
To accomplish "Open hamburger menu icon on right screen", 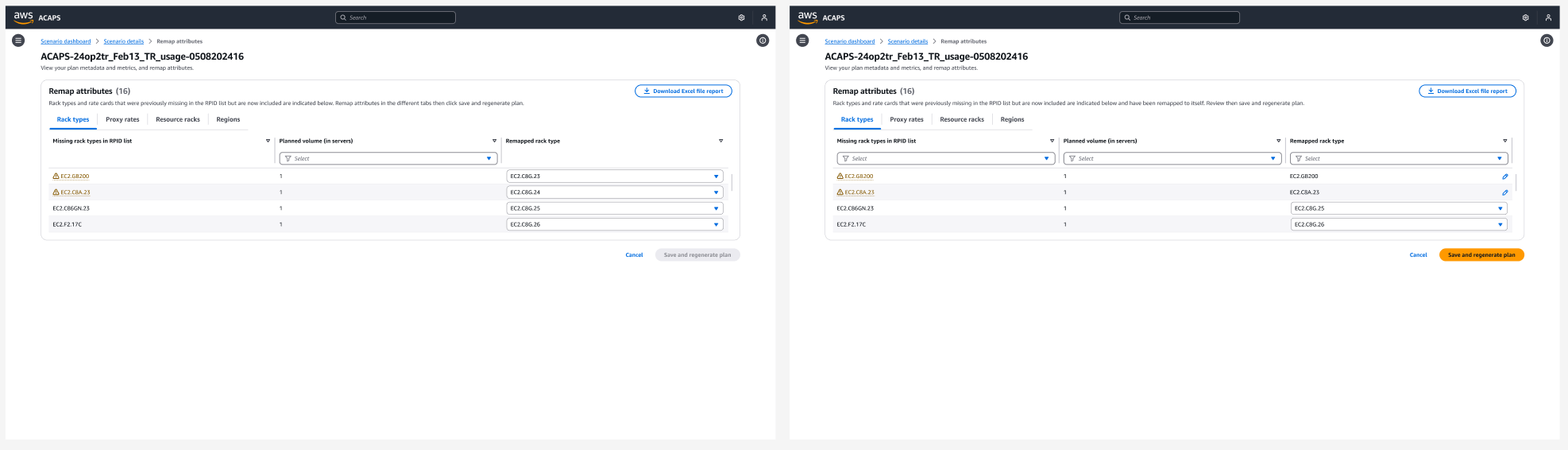I will coord(802,41).
